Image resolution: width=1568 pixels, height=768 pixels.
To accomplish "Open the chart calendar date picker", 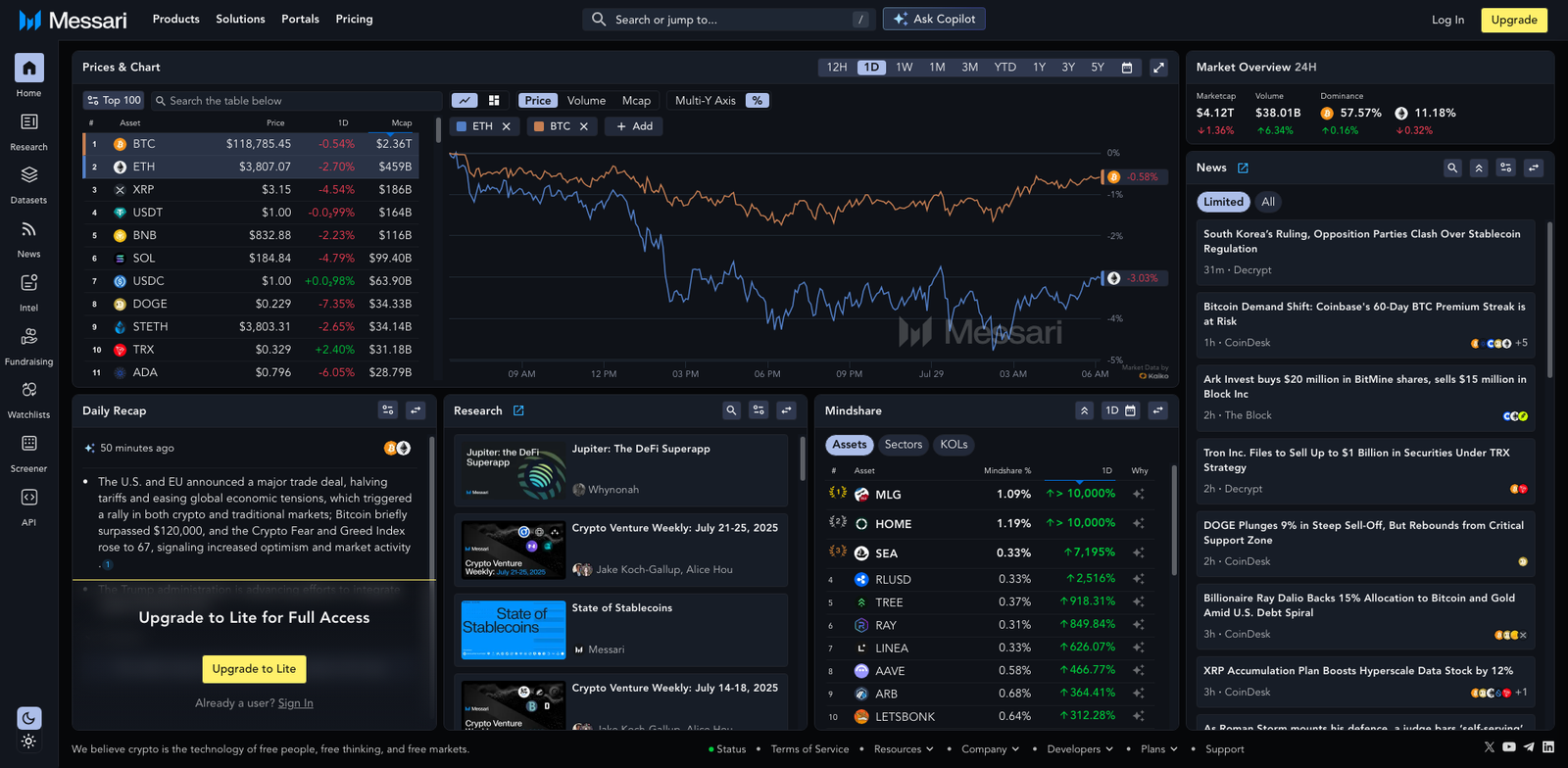I will 1127,68.
